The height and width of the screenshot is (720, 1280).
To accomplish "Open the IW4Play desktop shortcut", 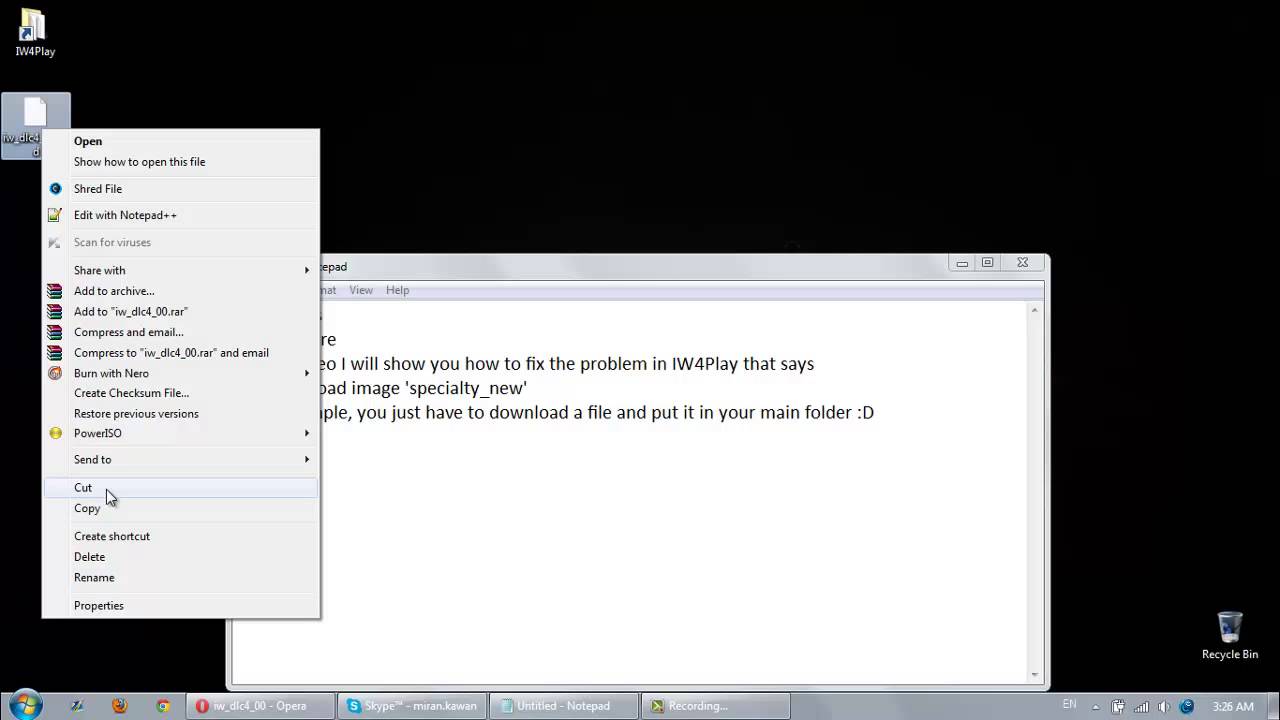I will tap(35, 32).
